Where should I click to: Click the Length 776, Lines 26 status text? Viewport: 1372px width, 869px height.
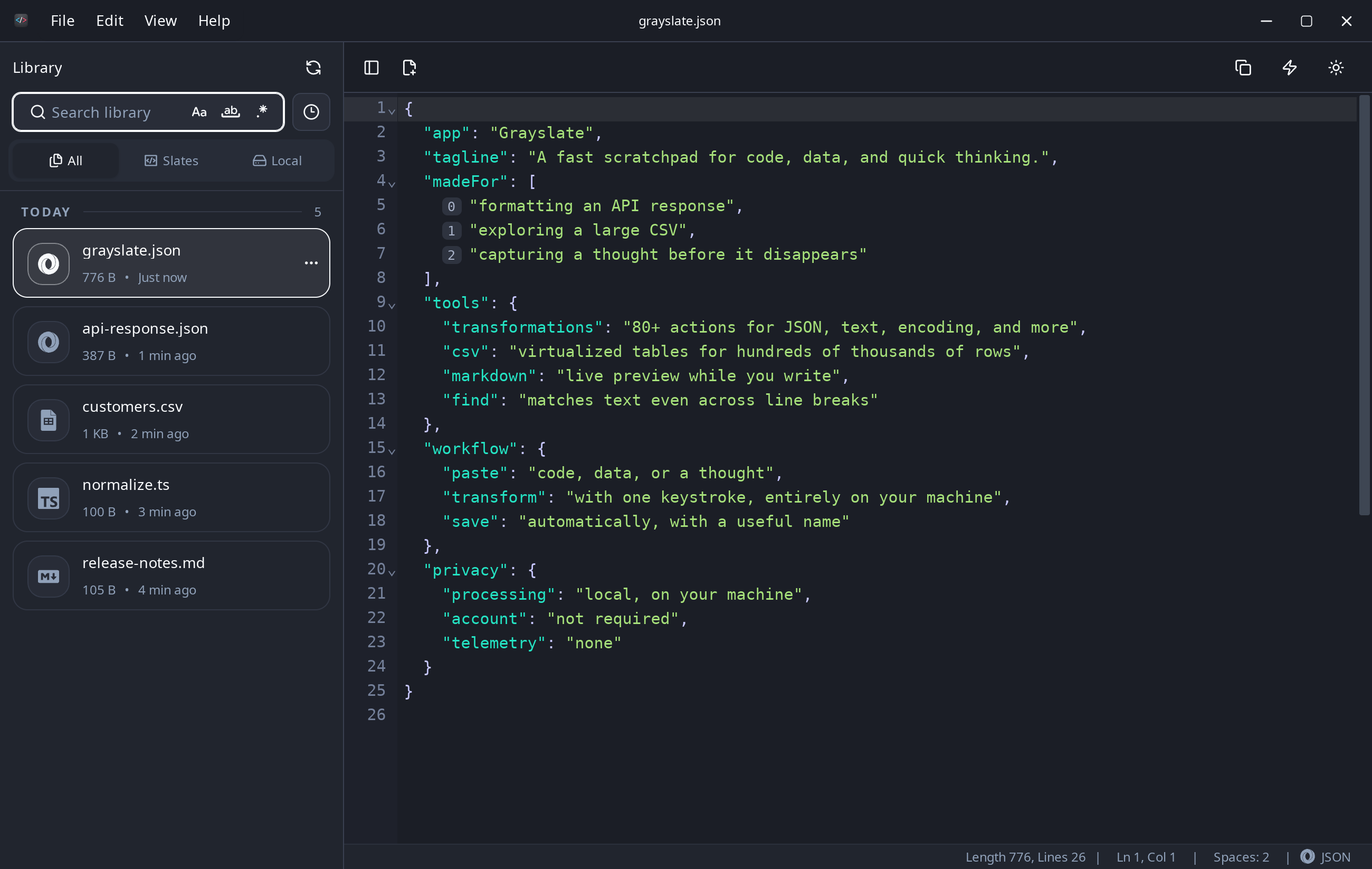(1025, 857)
